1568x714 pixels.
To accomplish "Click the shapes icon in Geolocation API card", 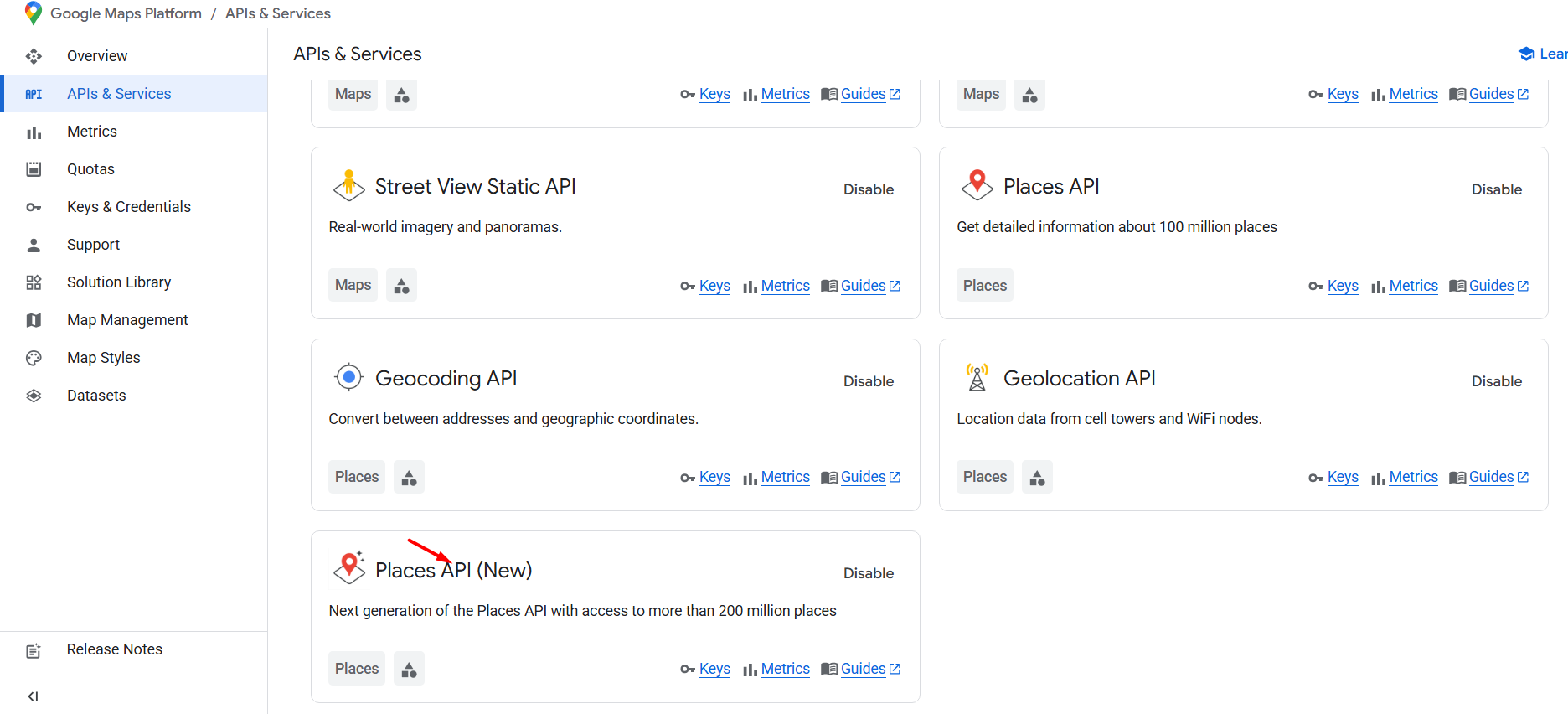I will (1037, 478).
